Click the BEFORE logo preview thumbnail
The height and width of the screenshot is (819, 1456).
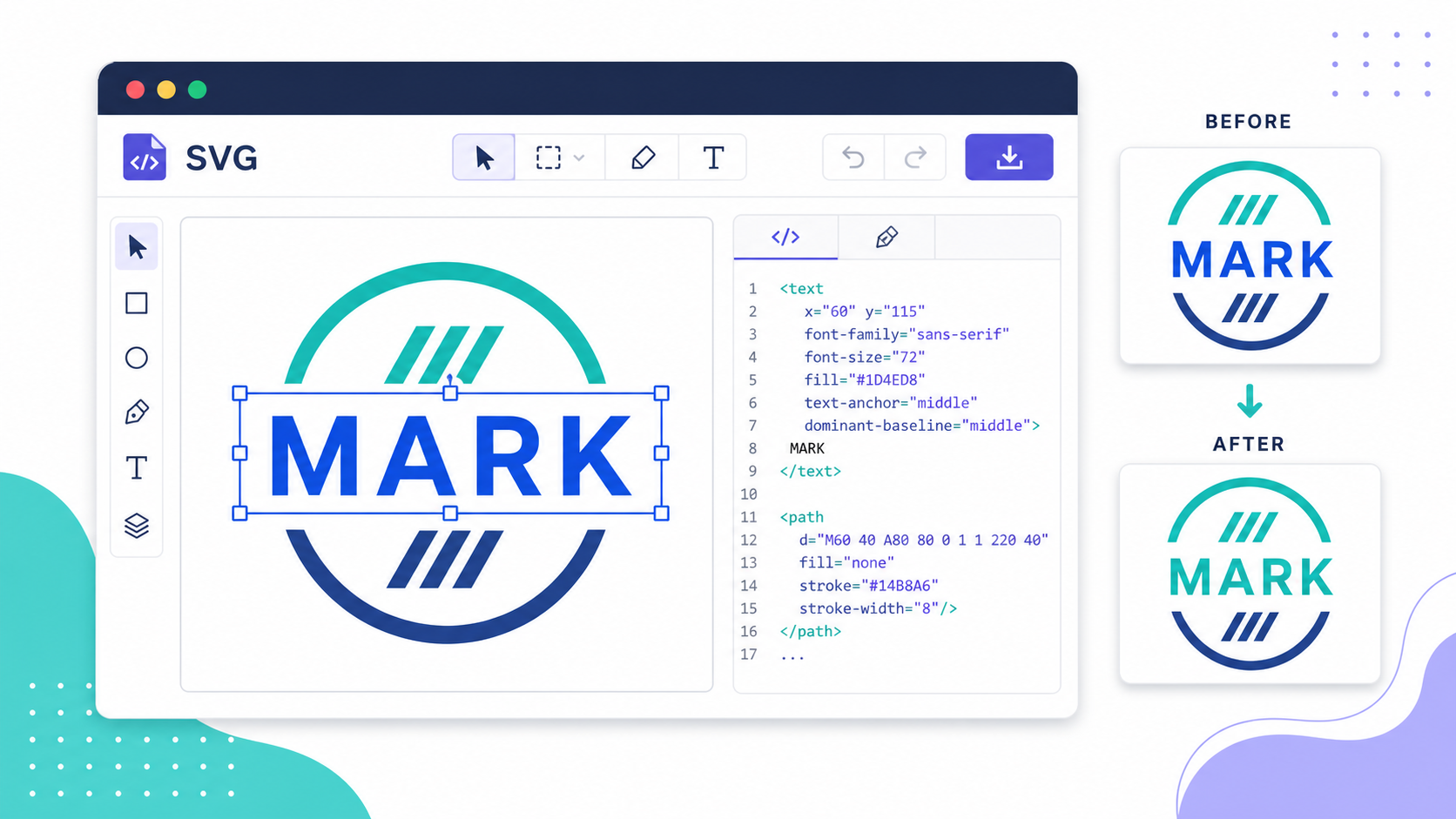point(1250,256)
